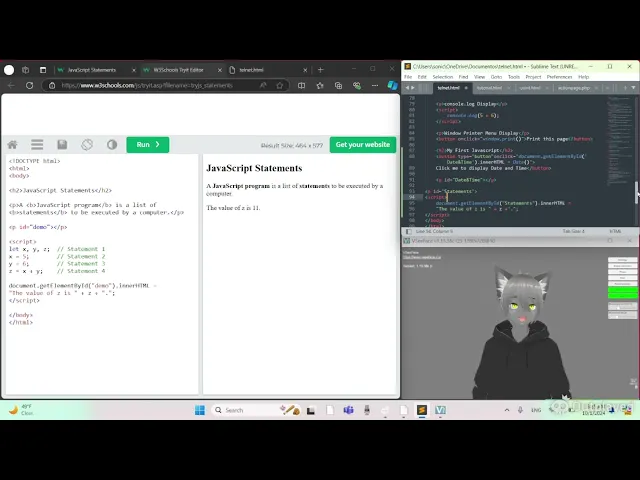This screenshot has height=480, width=640.
Task: Click in the Tryit code editor pane
Action: point(102,273)
